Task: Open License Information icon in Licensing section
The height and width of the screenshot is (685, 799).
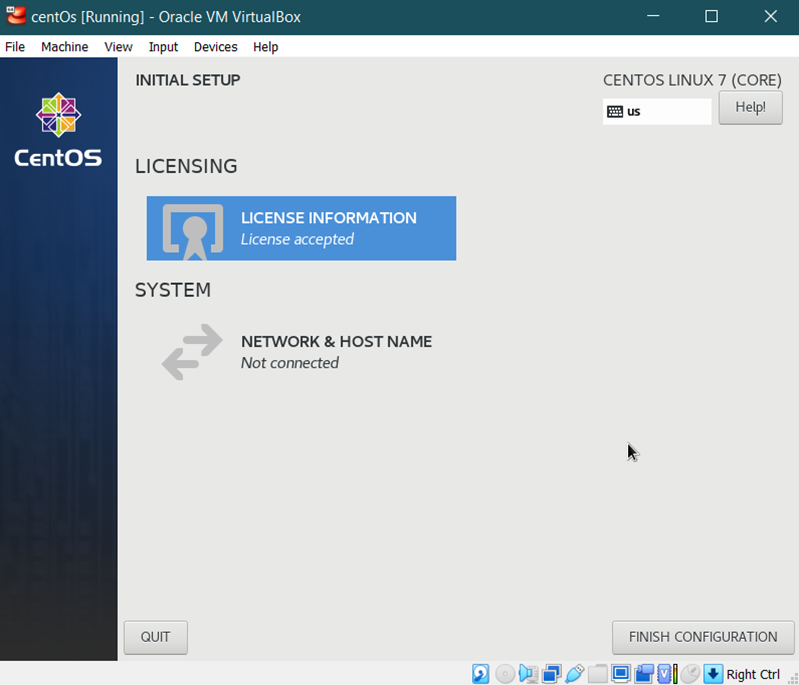Action: point(193,232)
